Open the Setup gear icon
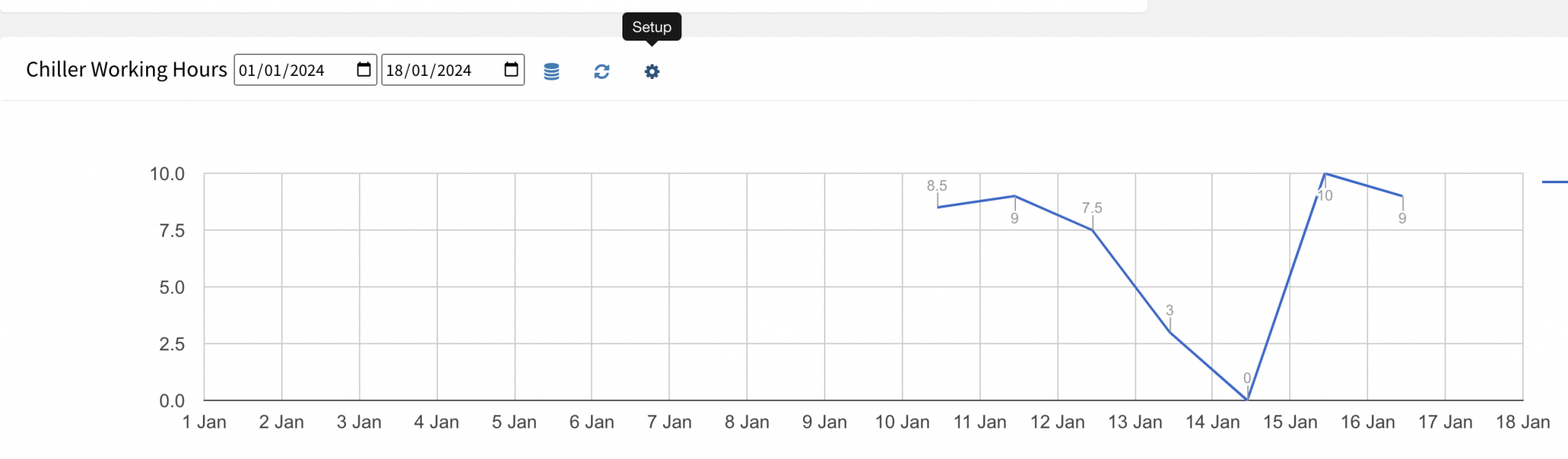1568x459 pixels. coord(652,71)
